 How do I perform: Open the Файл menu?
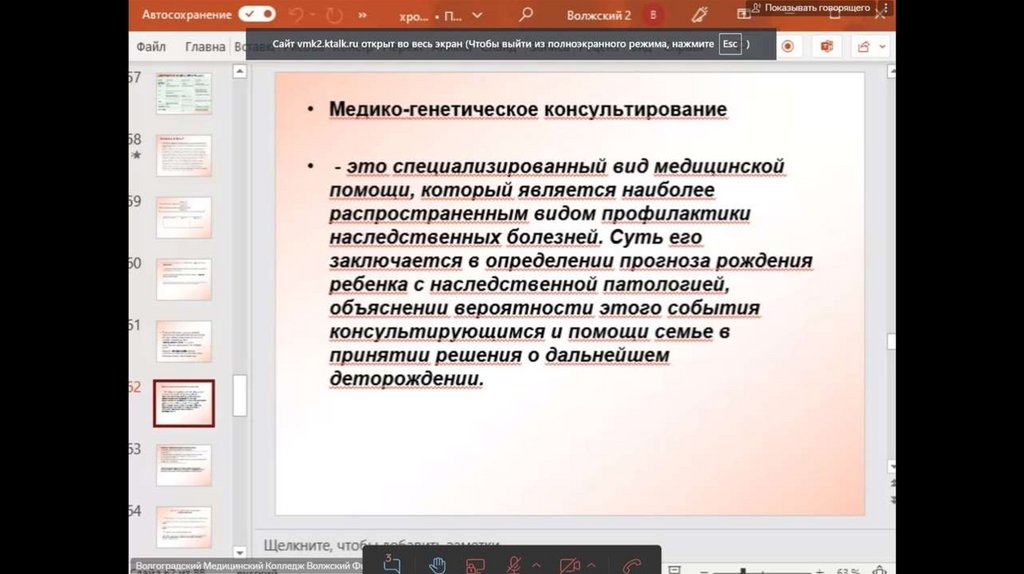point(151,47)
